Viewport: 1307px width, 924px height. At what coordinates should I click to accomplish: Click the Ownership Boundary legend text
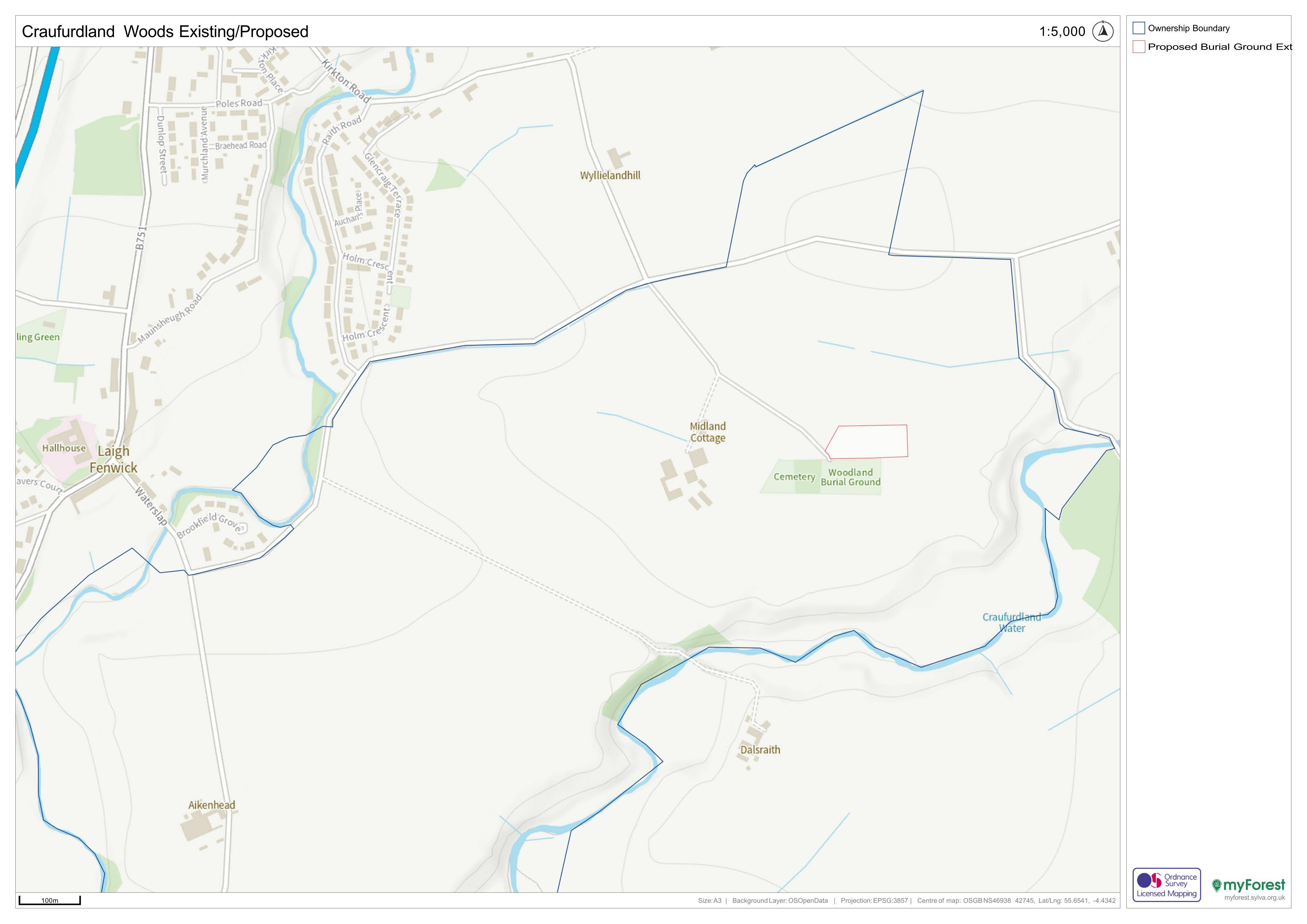pyautogui.click(x=1189, y=28)
